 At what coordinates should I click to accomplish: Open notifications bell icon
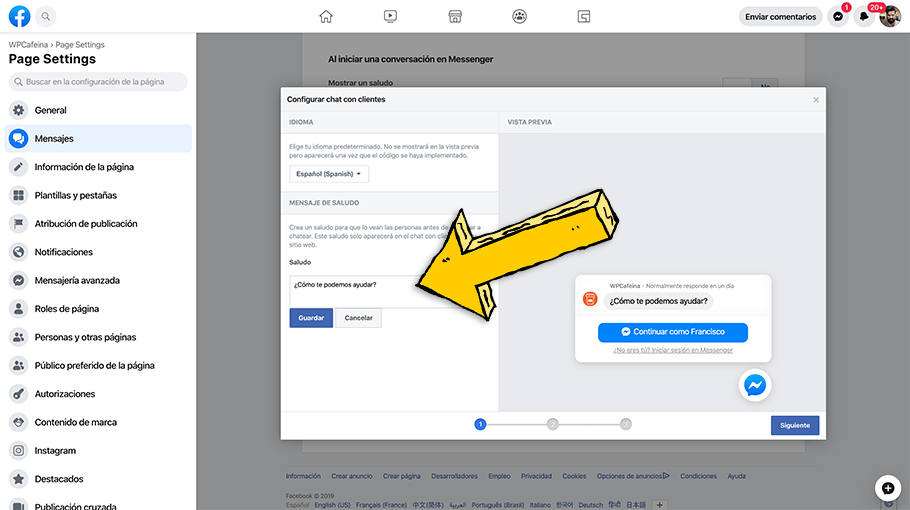[864, 17]
